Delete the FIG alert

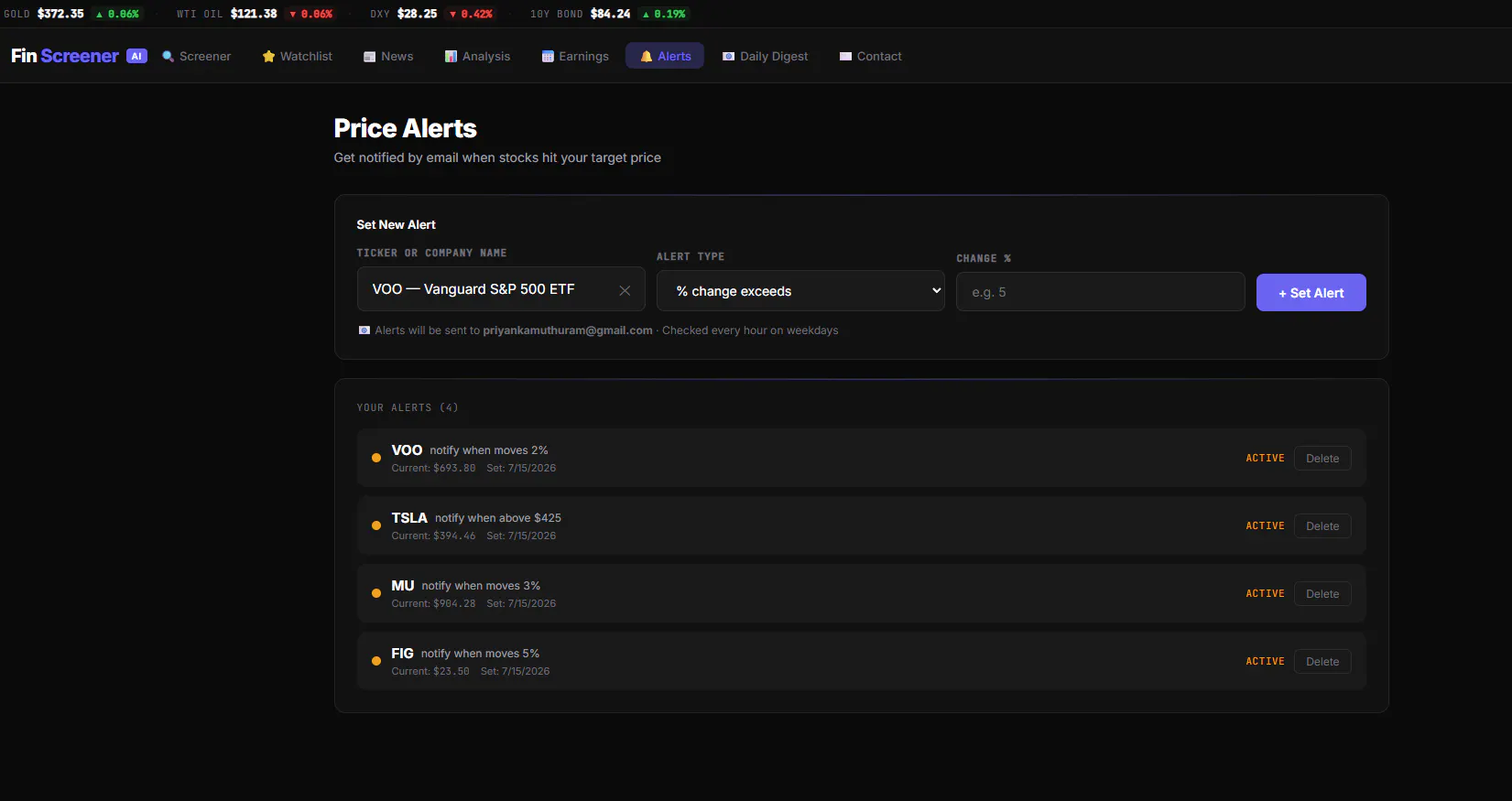(x=1322, y=662)
